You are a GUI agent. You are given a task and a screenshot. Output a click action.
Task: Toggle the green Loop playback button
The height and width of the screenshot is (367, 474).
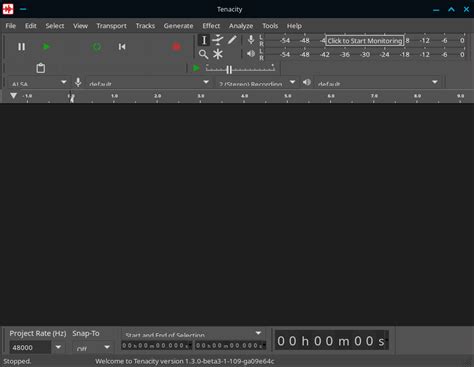point(97,47)
